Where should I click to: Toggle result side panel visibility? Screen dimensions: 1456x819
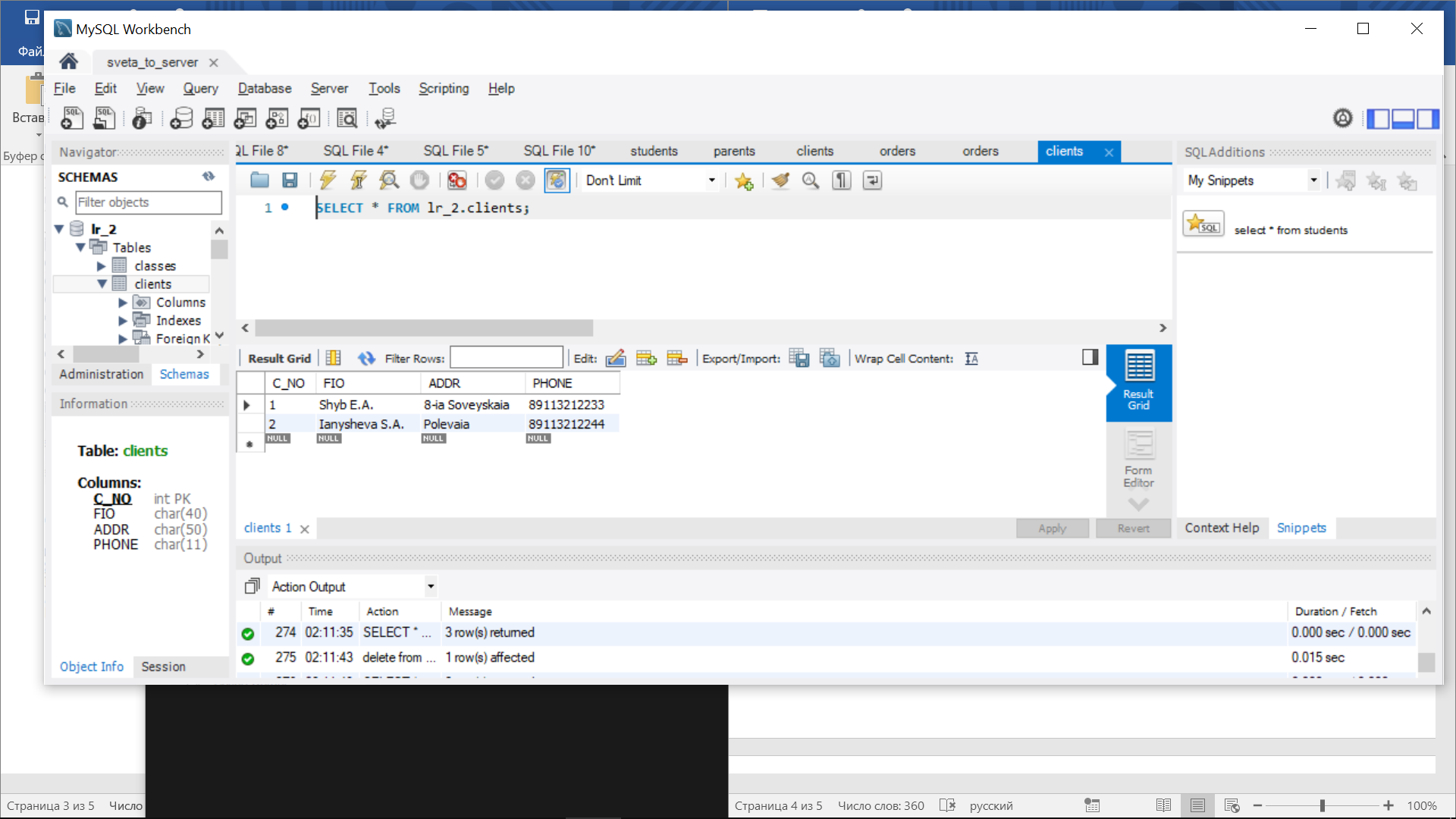point(1090,357)
